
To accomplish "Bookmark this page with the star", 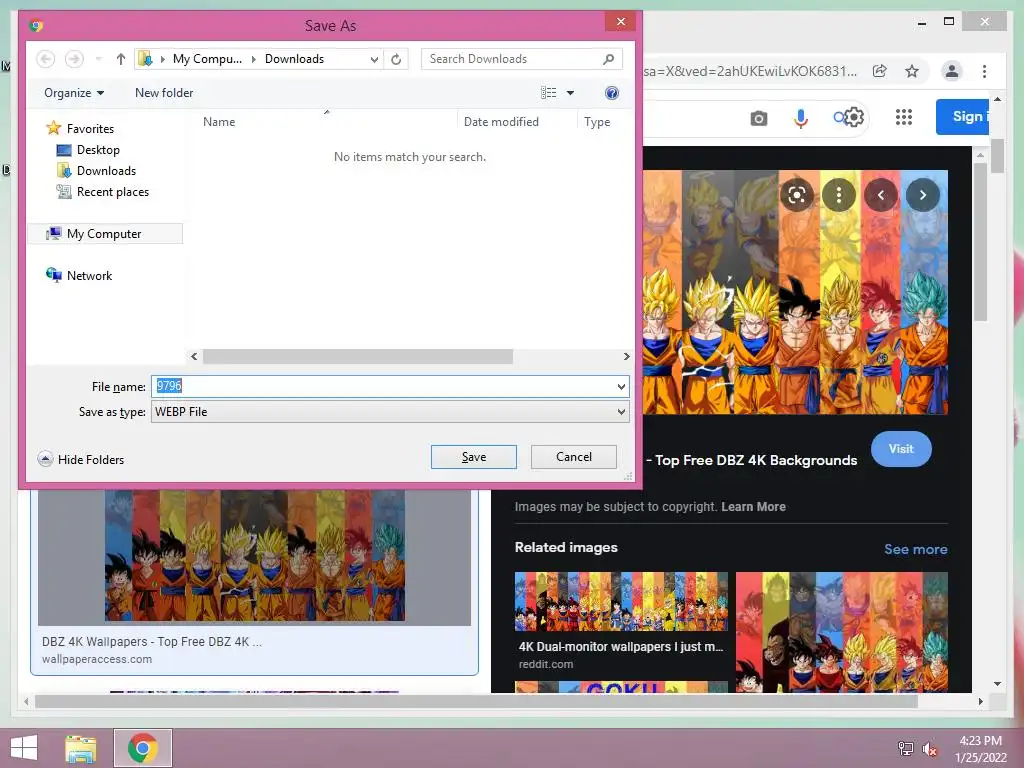I will (912, 71).
